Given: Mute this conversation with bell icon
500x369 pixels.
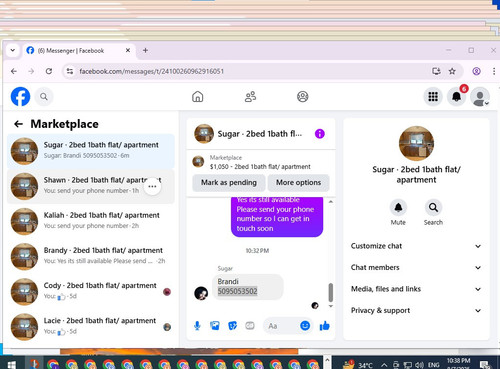Looking at the screenshot, I should 398,207.
